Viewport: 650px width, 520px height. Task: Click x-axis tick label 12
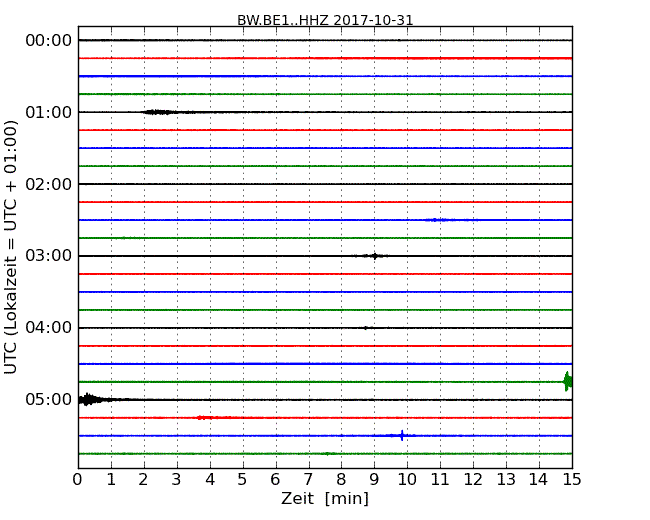point(473,480)
